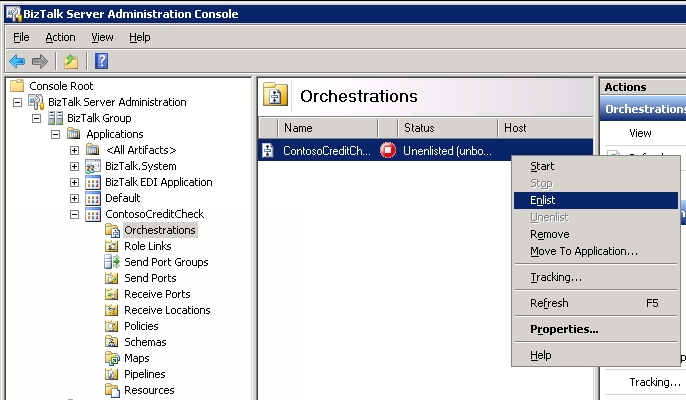Collapse the ContosoCreditCheck application node
Screen dimensions: 686x400
(x=75, y=214)
